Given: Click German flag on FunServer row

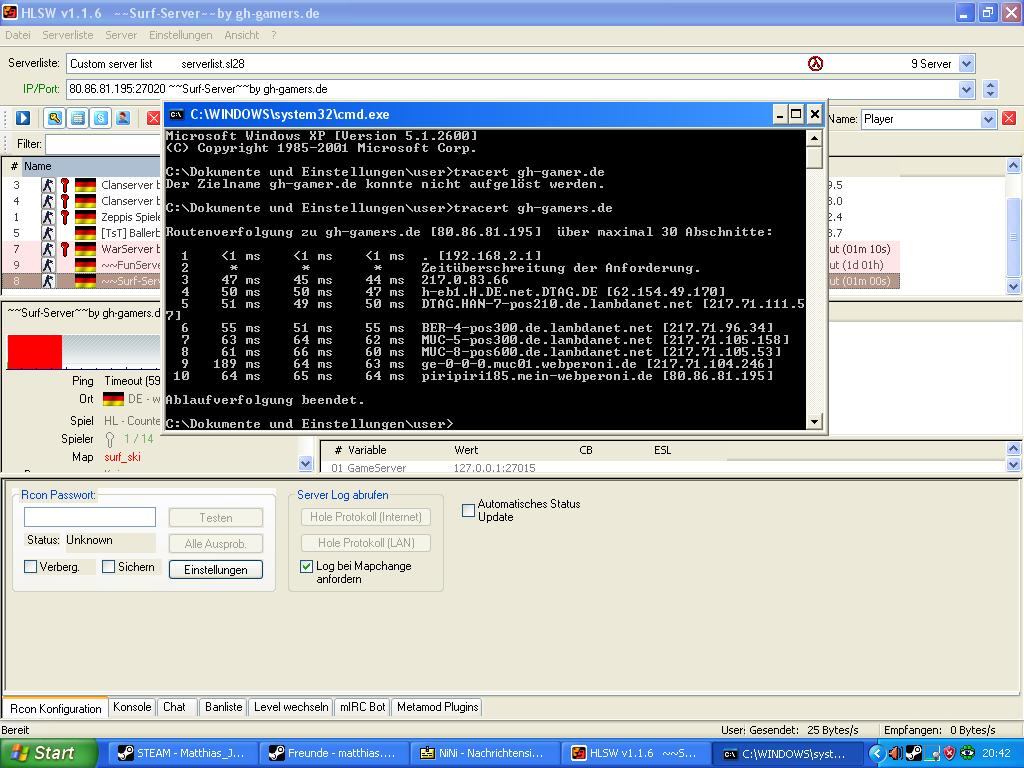Looking at the screenshot, I should coord(86,264).
